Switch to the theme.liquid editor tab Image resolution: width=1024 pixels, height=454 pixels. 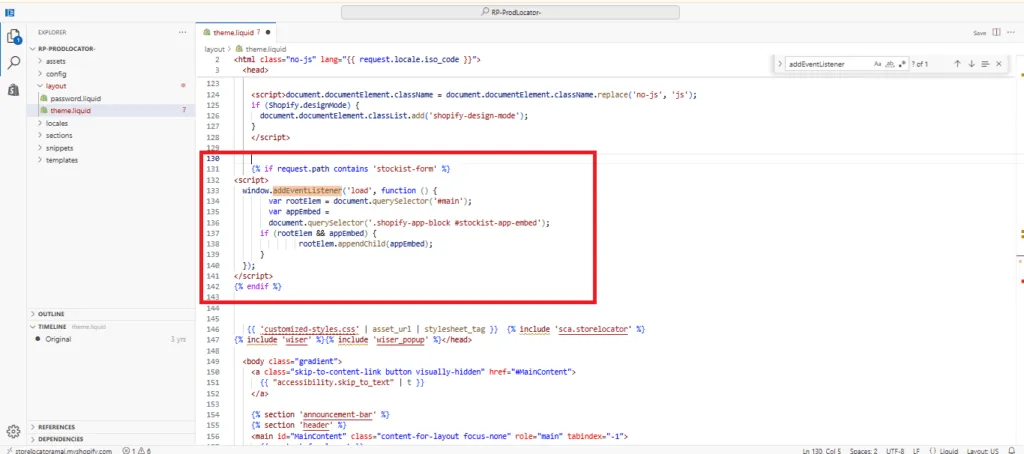coord(234,32)
